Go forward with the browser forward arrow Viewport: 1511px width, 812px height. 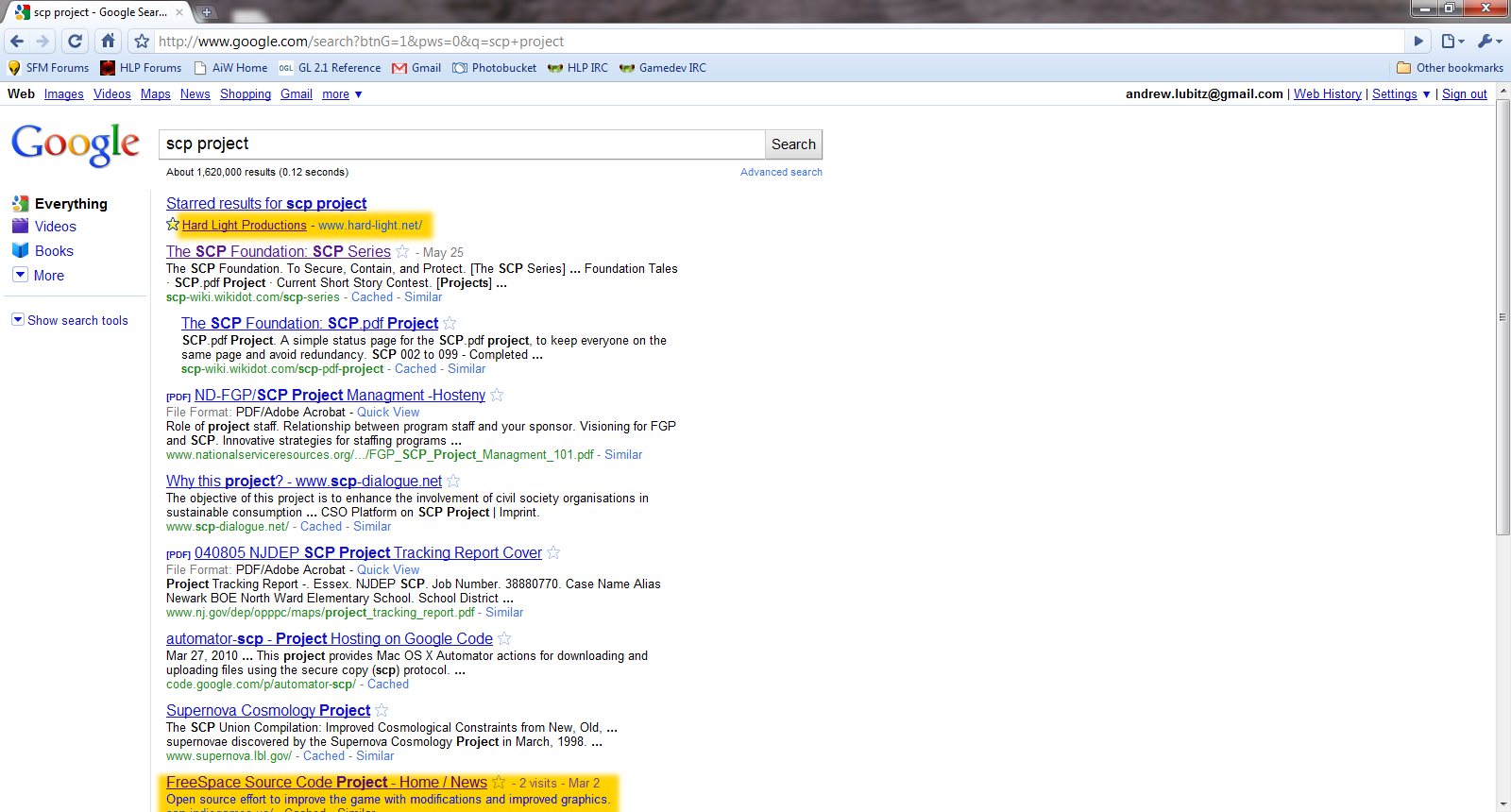pyautogui.click(x=42, y=41)
